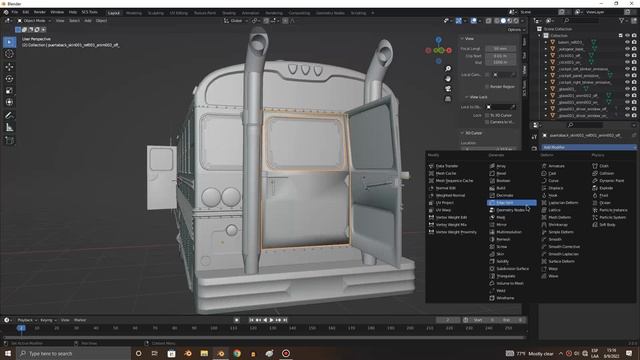This screenshot has height=360, width=640.
Task: Enable Lock To 3D Cursor checkbox
Action: click(487, 116)
